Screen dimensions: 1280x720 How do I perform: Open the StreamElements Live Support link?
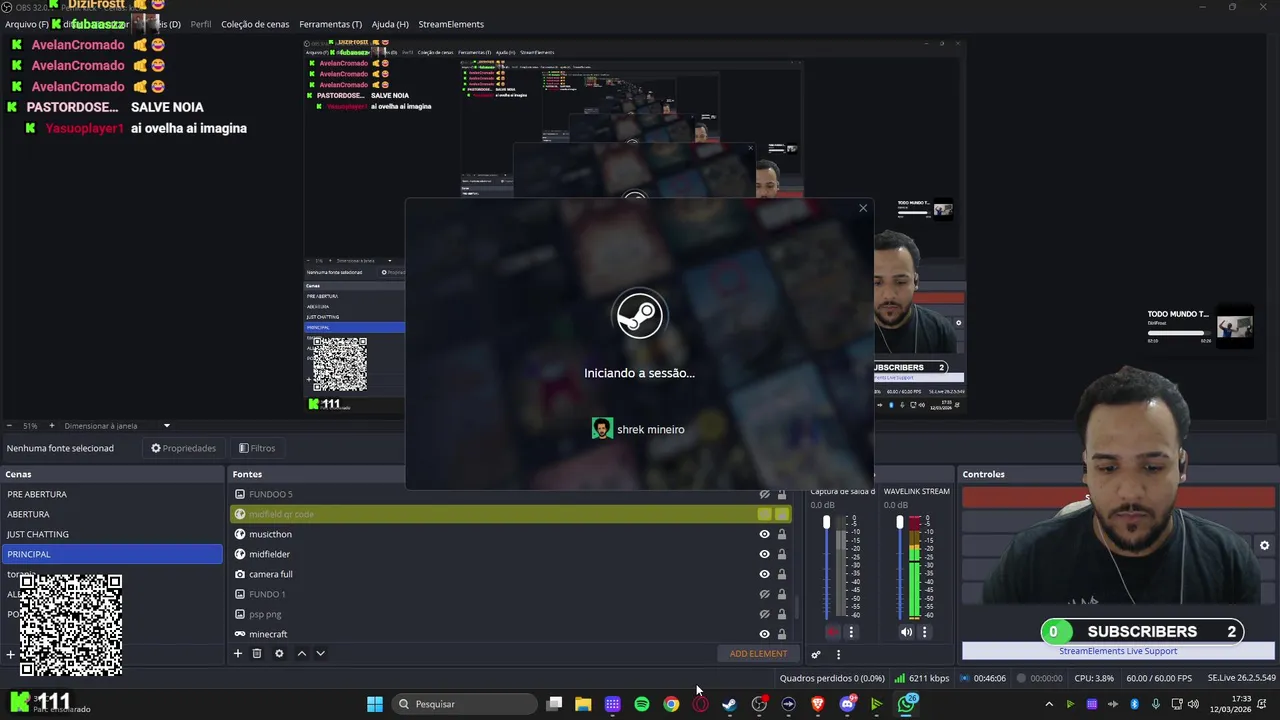[x=1118, y=651]
